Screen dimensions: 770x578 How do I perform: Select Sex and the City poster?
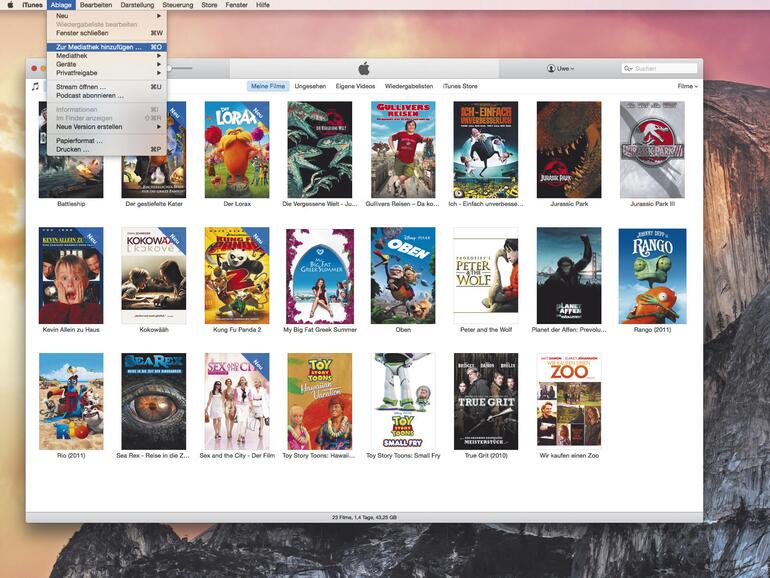click(237, 401)
